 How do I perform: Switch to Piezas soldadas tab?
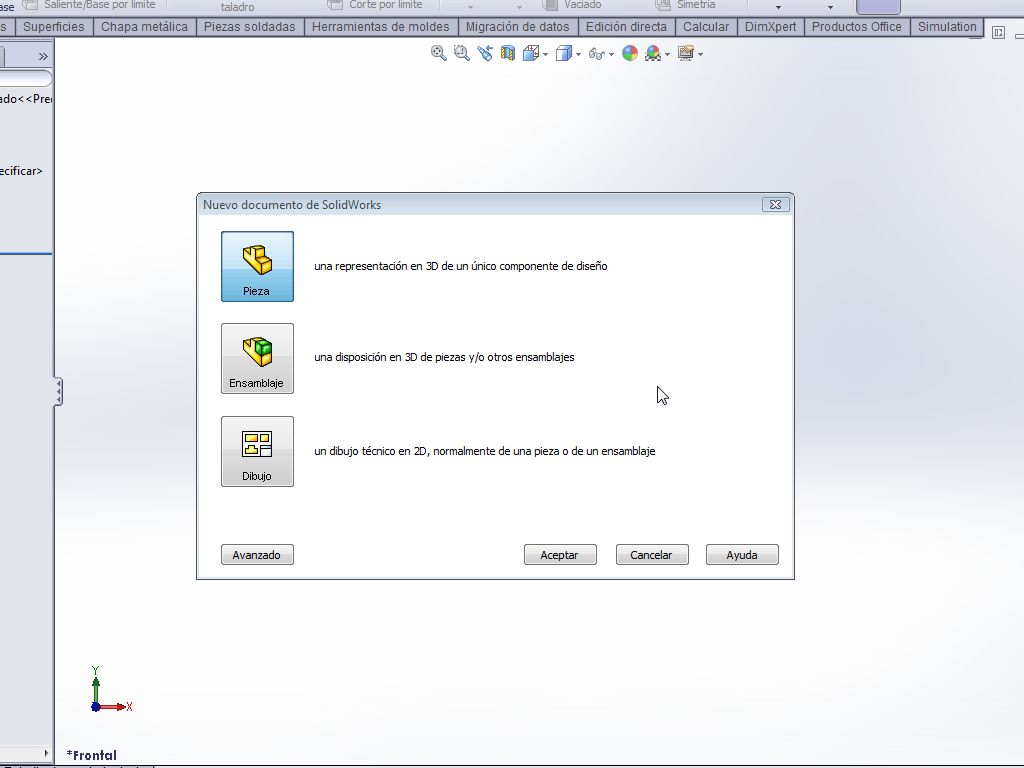[249, 27]
